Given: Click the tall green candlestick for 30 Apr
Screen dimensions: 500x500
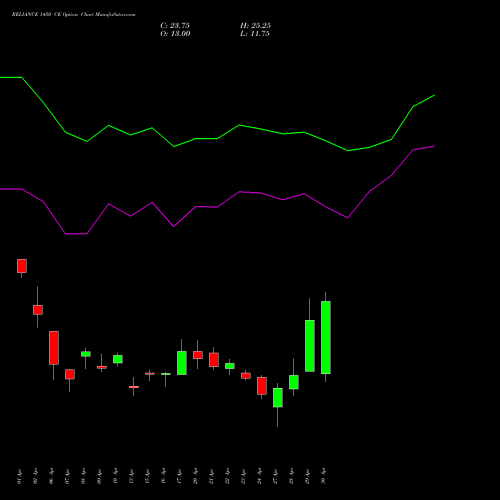Looking at the screenshot, I should coord(326,337).
